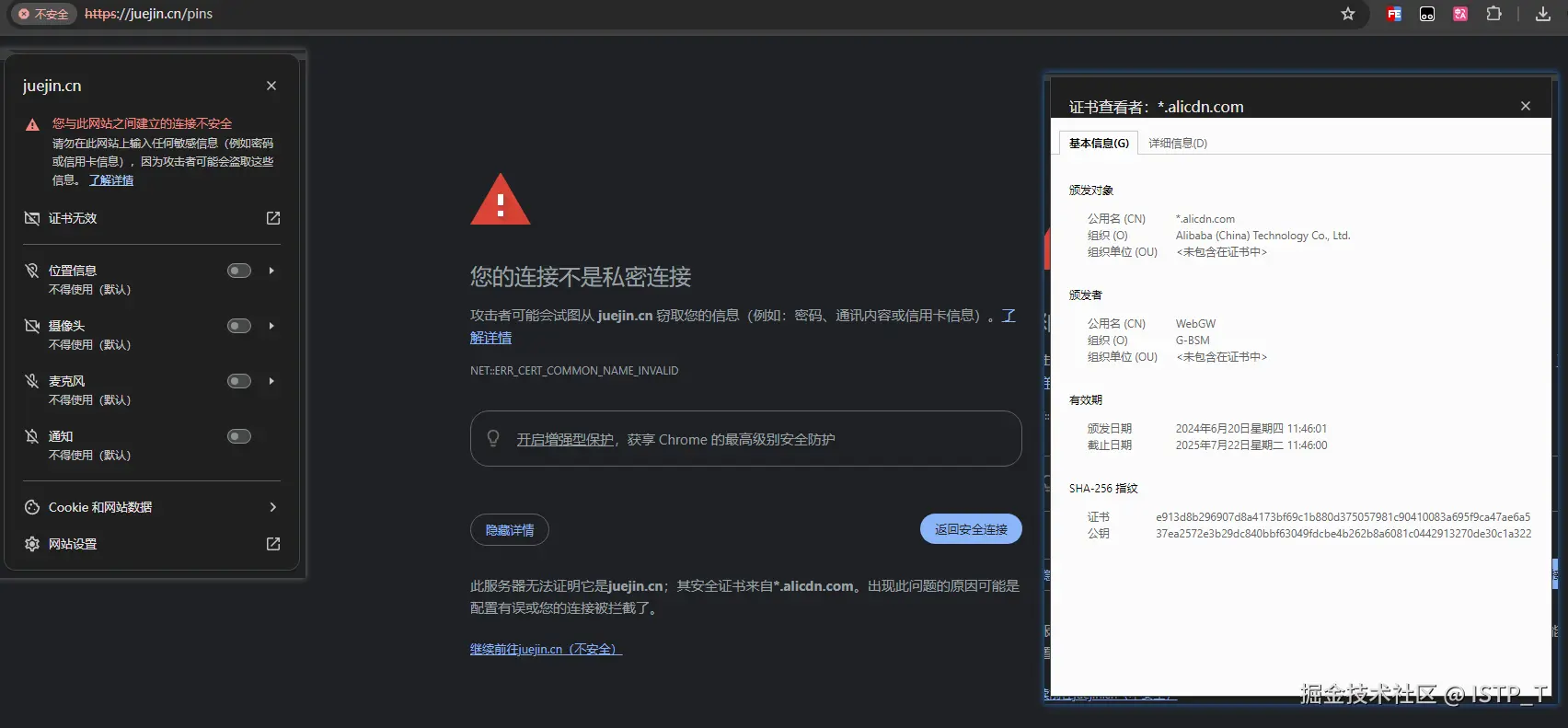Image resolution: width=1568 pixels, height=728 pixels.
Task: Click 了解详情 link in site info panel
Action: click(x=111, y=180)
